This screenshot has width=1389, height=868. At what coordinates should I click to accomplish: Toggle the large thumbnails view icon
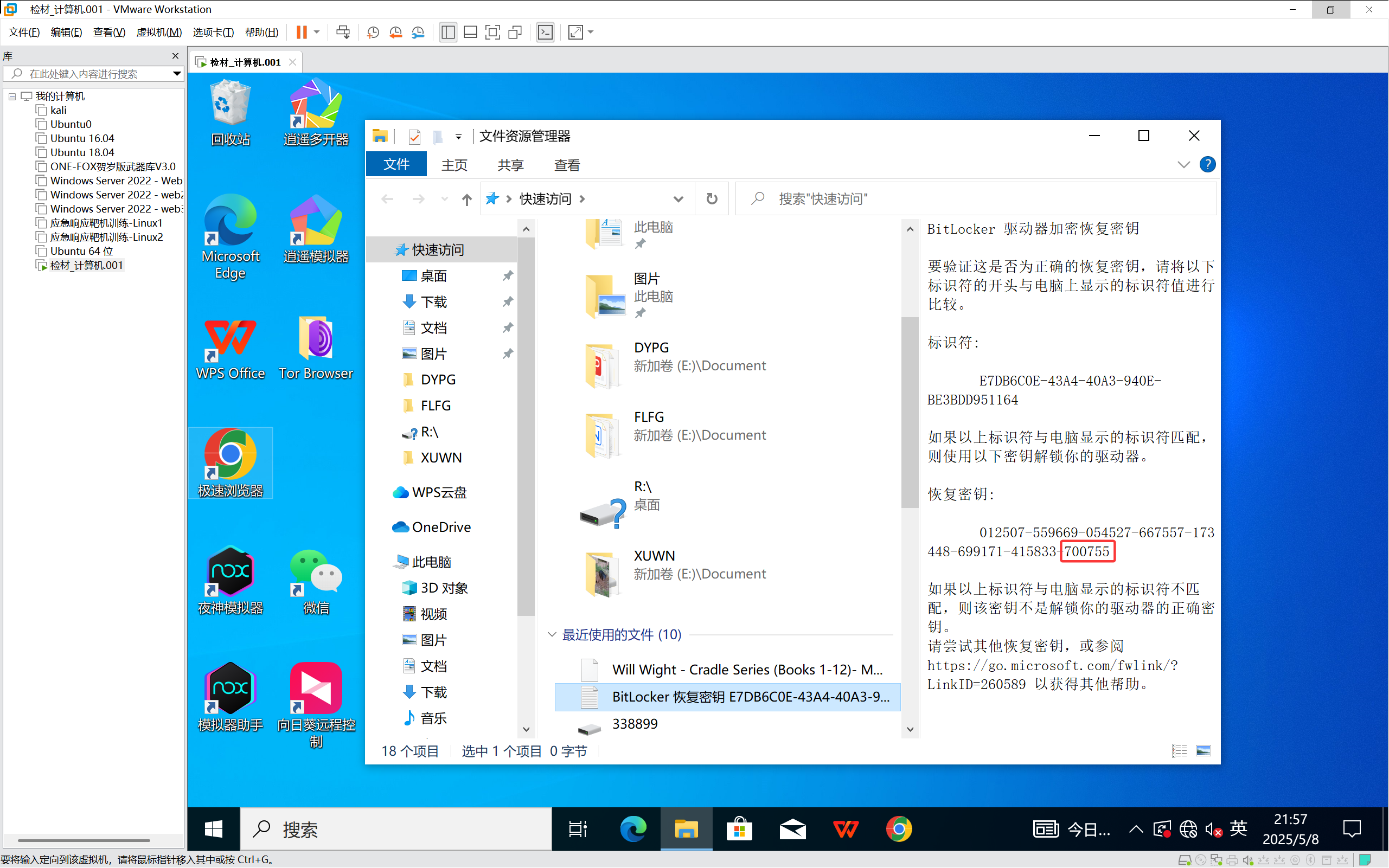point(1203,751)
